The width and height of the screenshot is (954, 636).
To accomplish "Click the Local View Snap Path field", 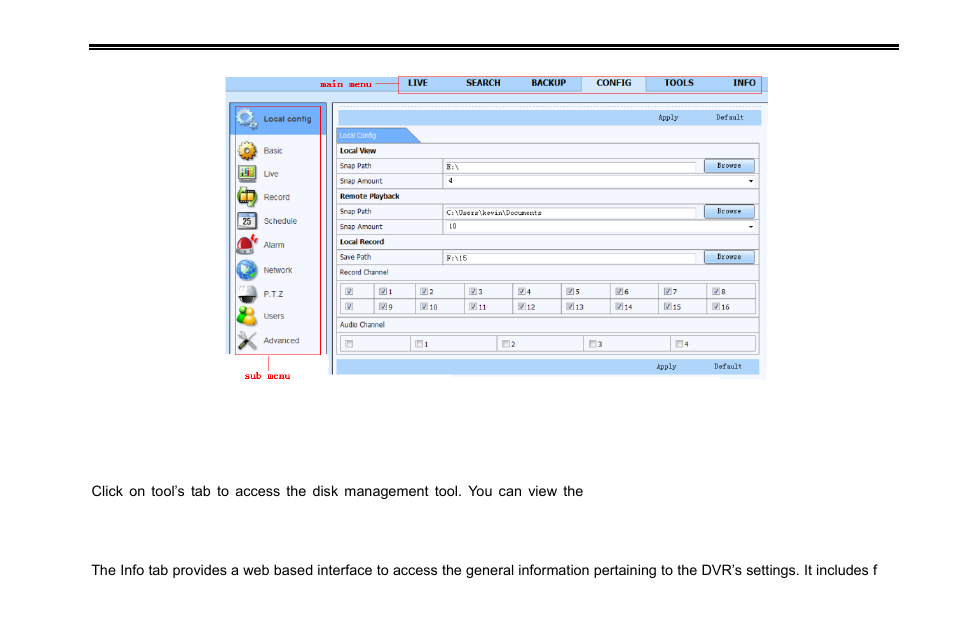I will click(x=570, y=166).
